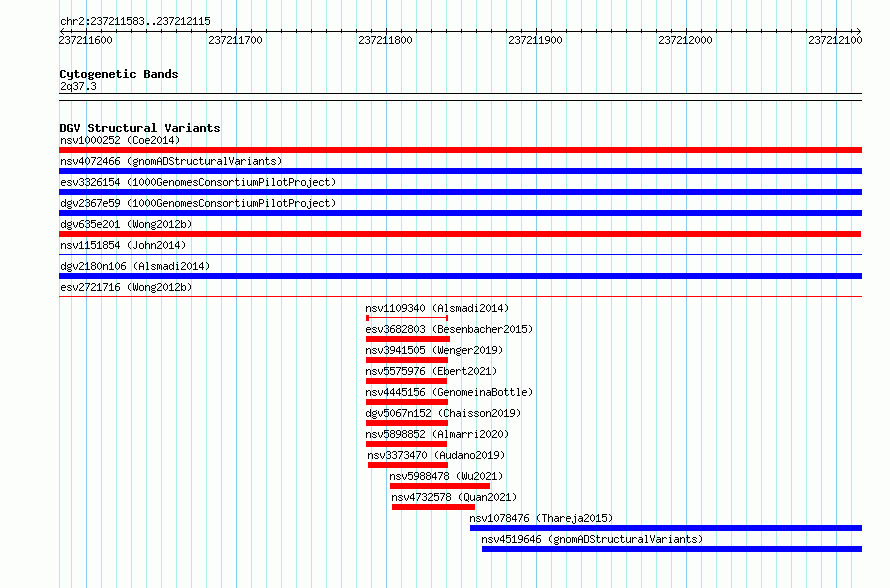Click the blue bar under dgv2180n106

[x=460, y=276]
